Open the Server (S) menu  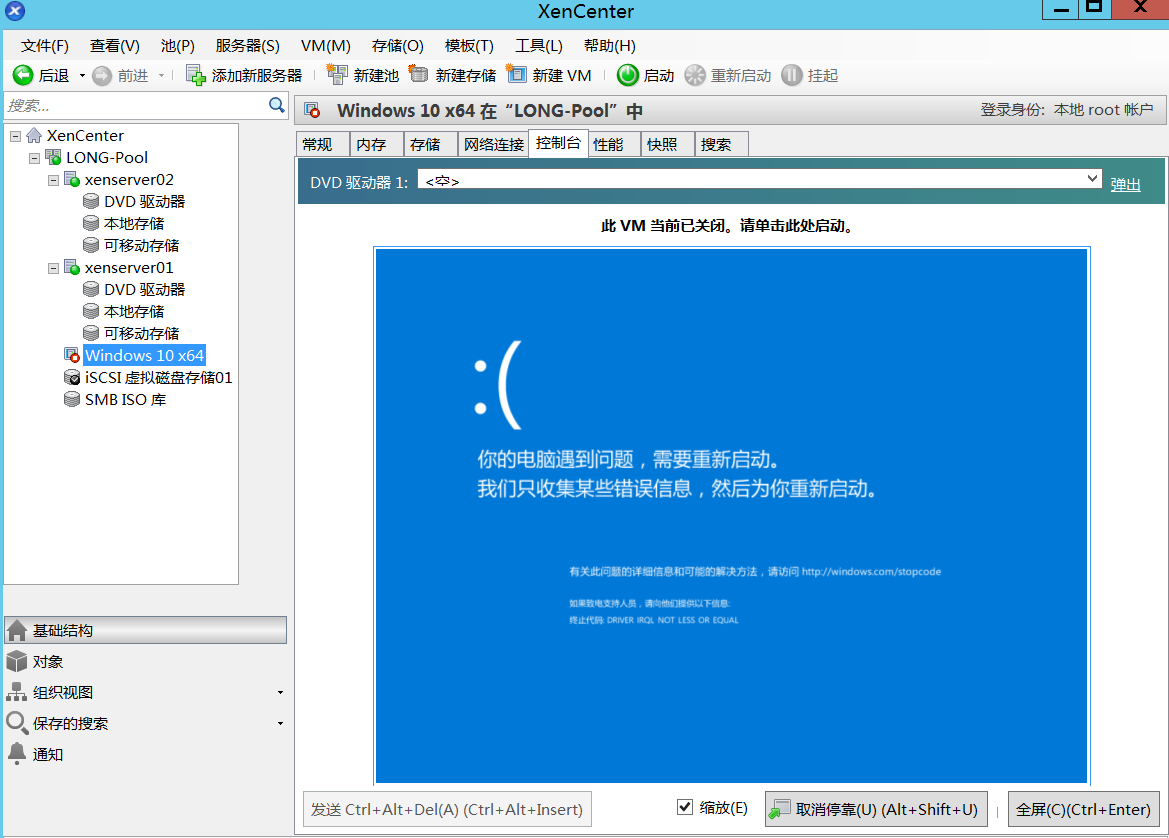point(248,46)
